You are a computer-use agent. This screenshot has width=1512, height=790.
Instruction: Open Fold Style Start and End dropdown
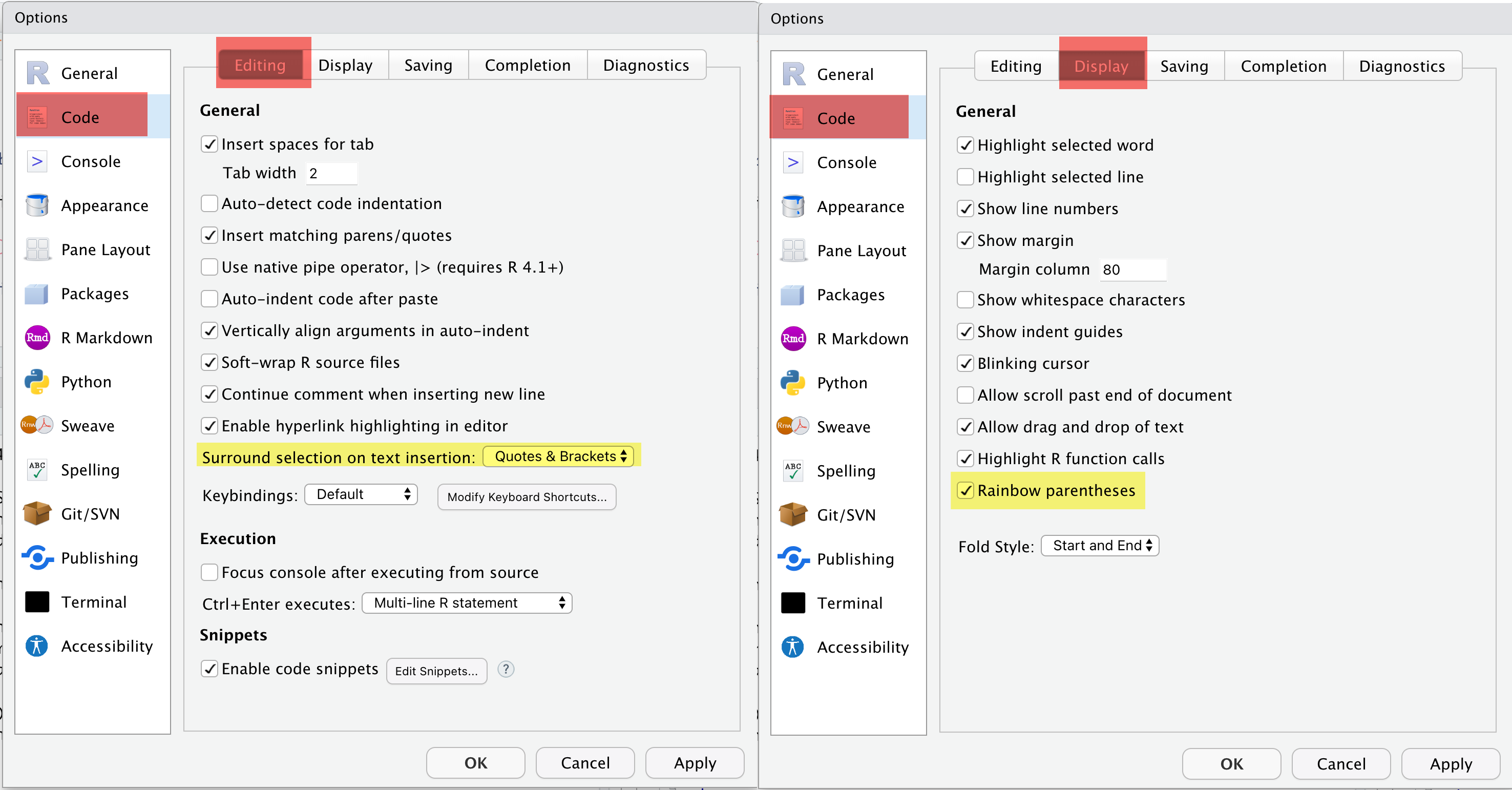tap(1101, 545)
